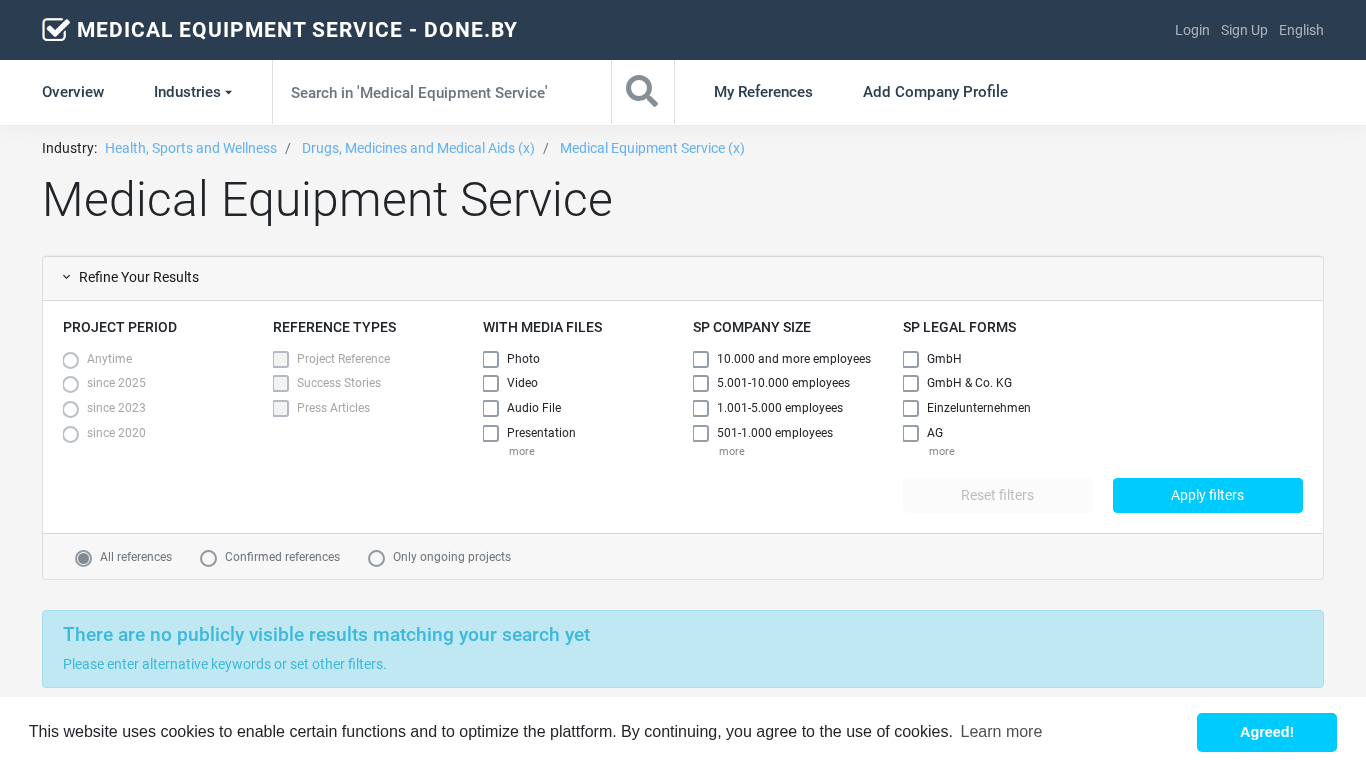1366x768 pixels.
Task: Open the English language selector
Action: [x=1300, y=30]
